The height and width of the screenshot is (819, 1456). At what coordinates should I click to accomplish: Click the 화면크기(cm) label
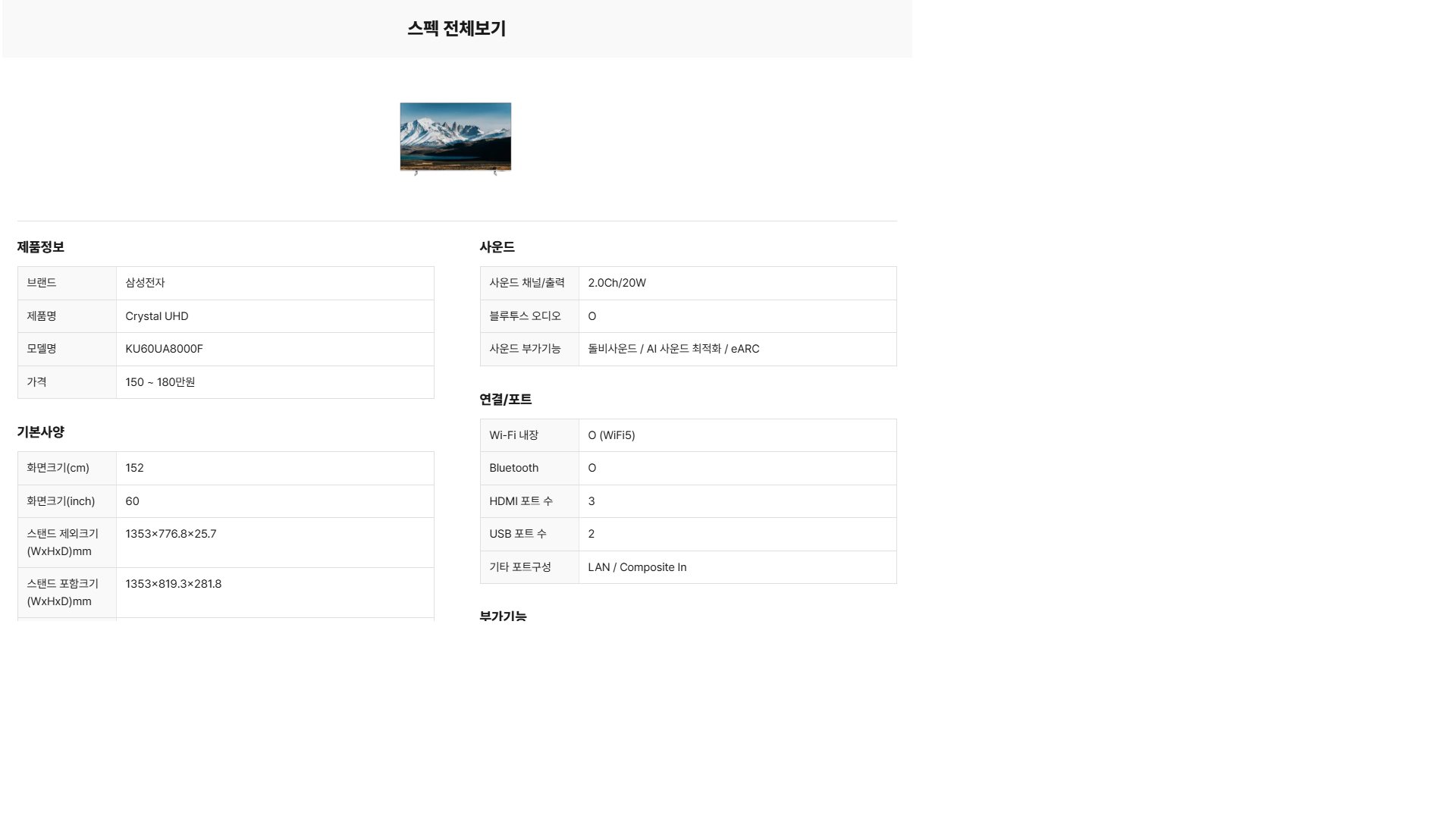58,468
